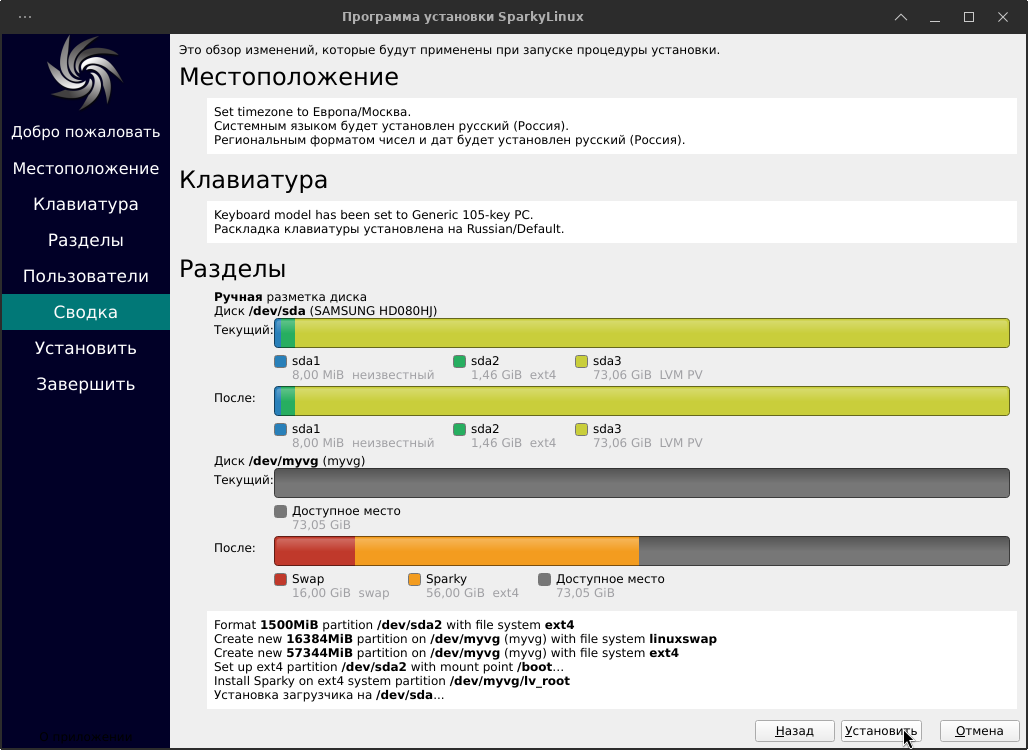Open the faint О приложении link
Image resolution: width=1028 pixels, height=750 pixels.
click(85, 737)
